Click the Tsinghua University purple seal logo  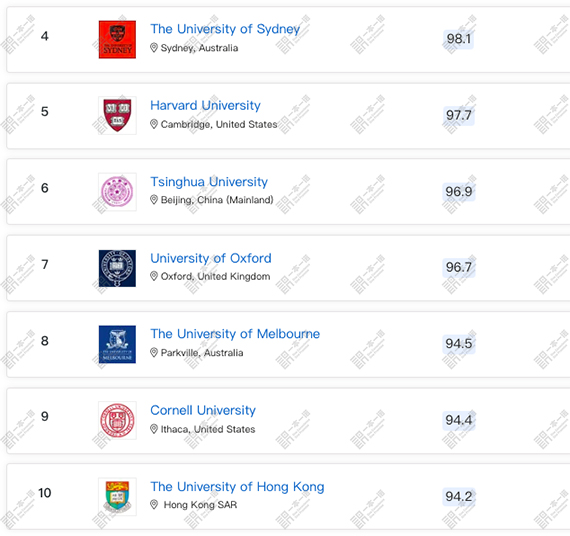117,192
